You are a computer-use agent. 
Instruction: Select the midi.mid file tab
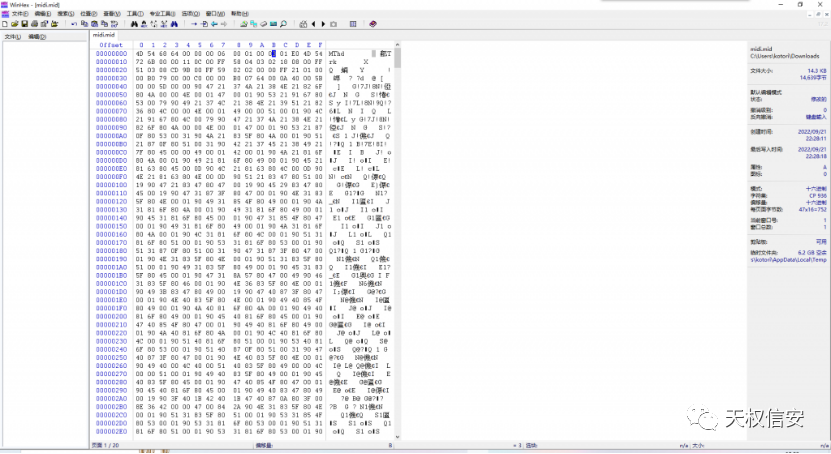tap(104, 35)
